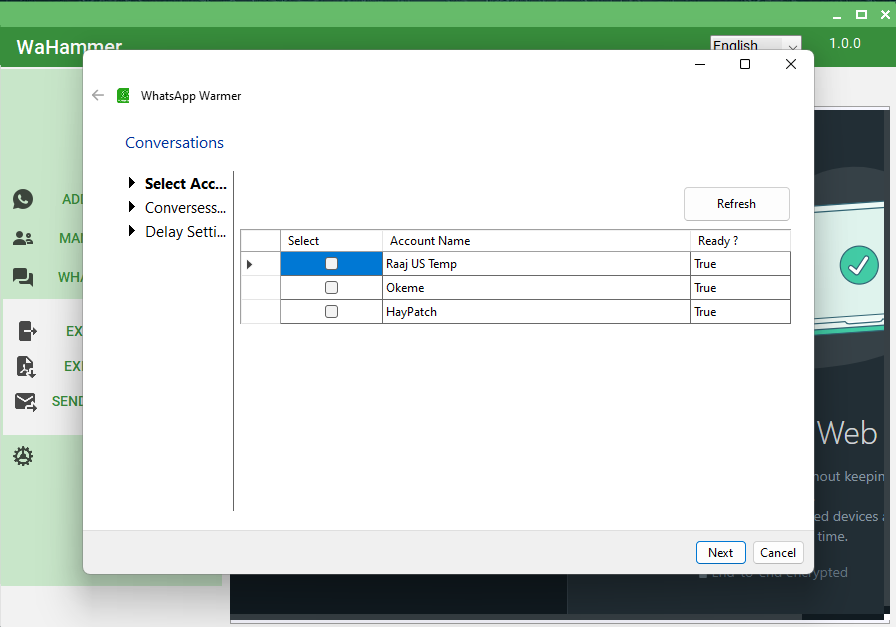The image size is (896, 627).
Task: Open settings gear icon in sidebar
Action: coord(23,457)
